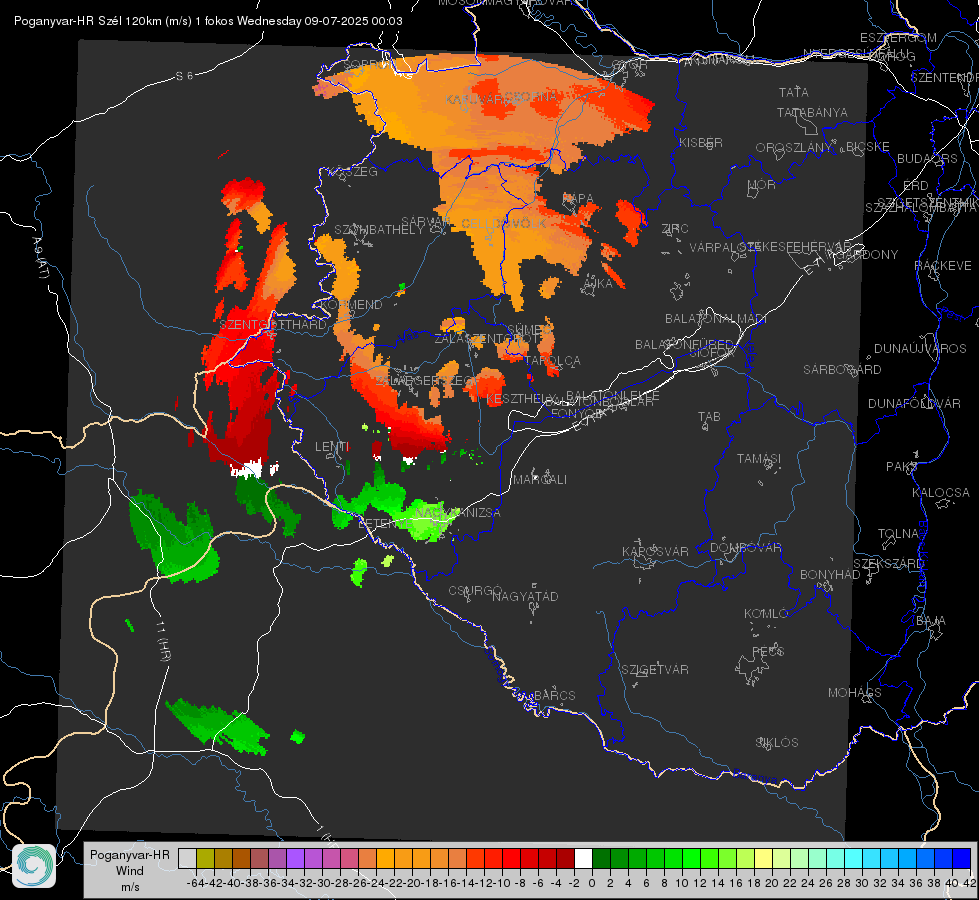Click the BONYHAD city label
Image resolution: width=979 pixels, height=900 pixels.
coord(830,575)
